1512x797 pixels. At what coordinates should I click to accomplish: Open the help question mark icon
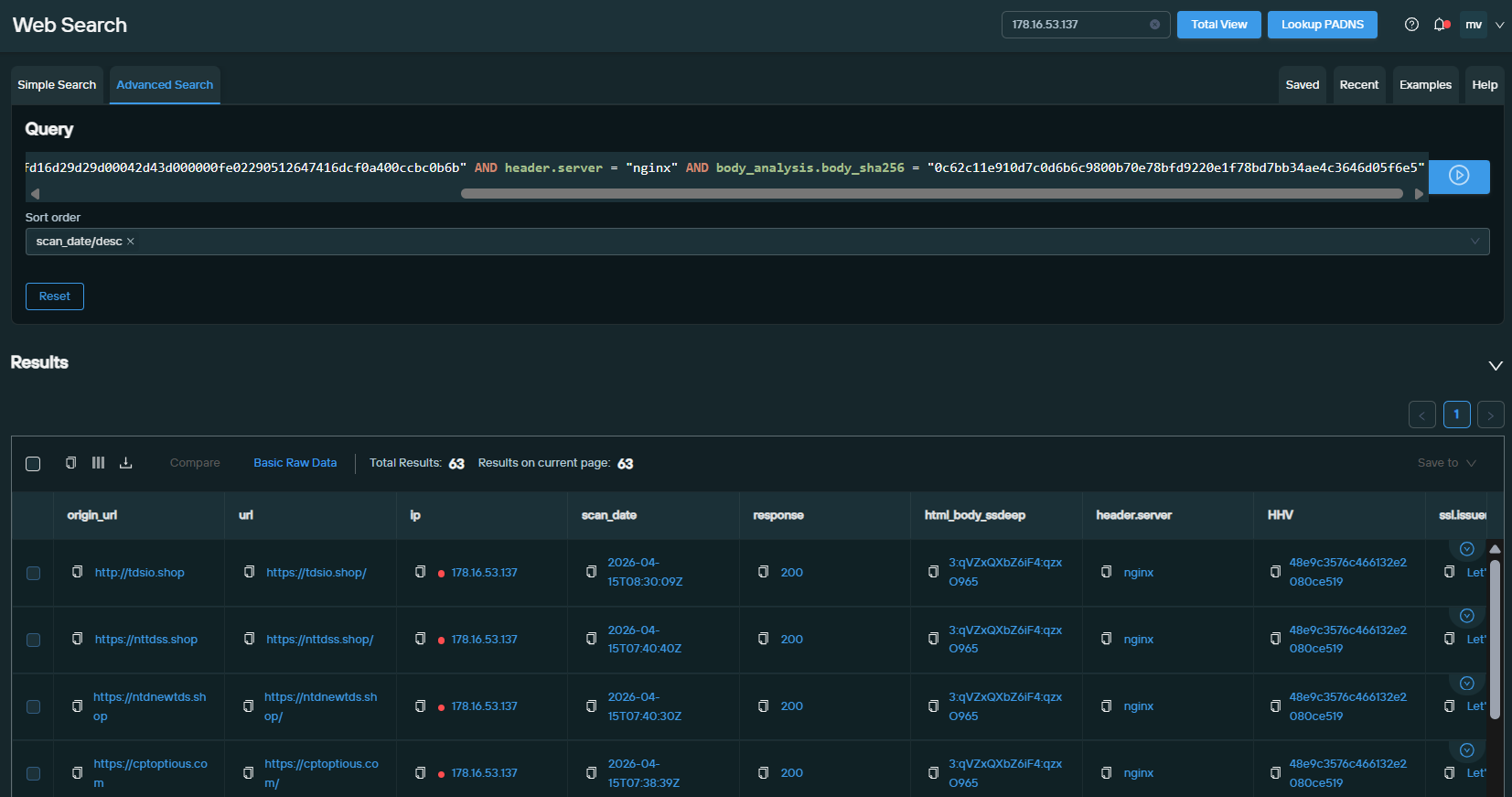point(1411,25)
